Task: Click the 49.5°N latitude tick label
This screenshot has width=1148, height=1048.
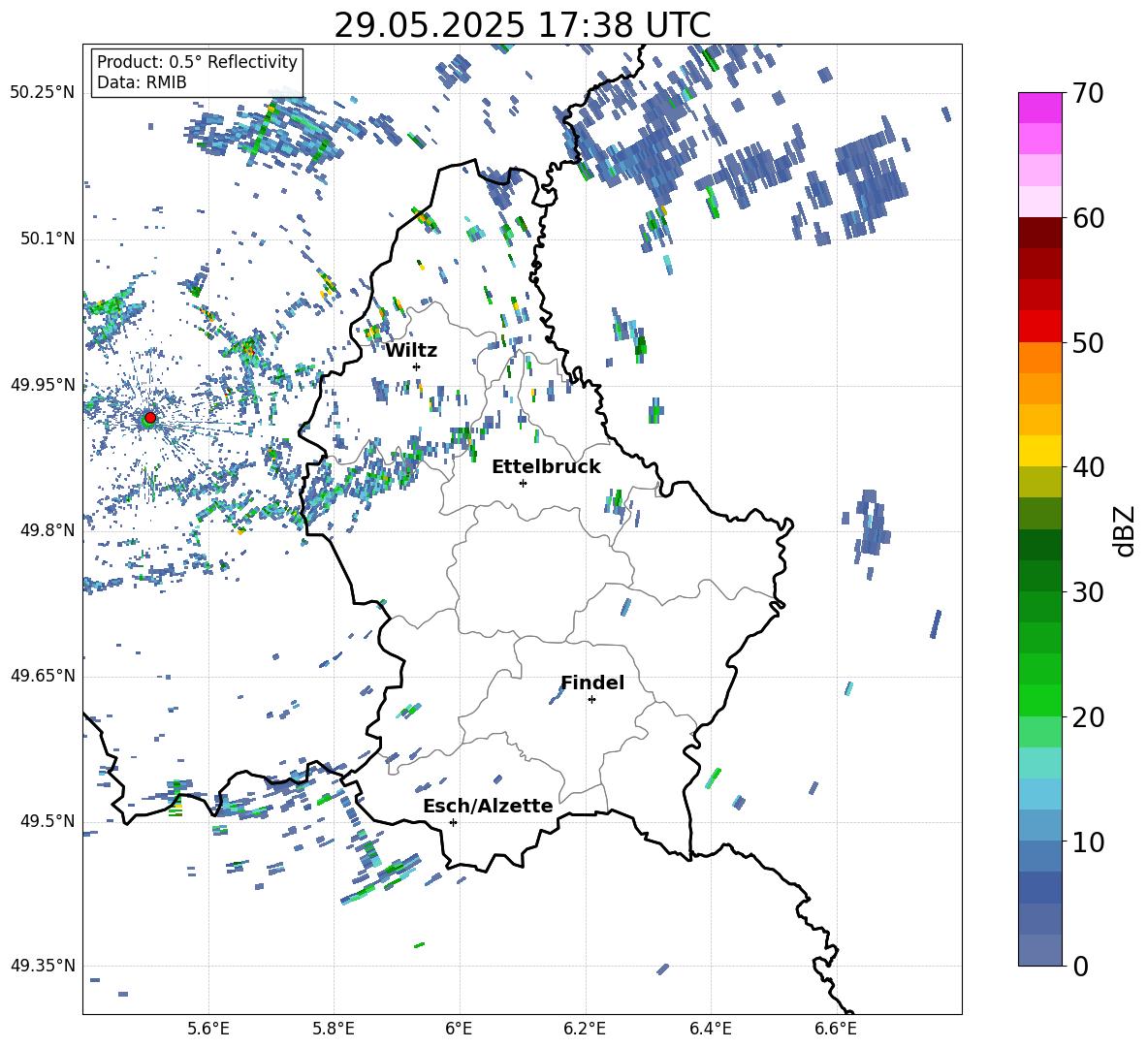Action: point(48,821)
